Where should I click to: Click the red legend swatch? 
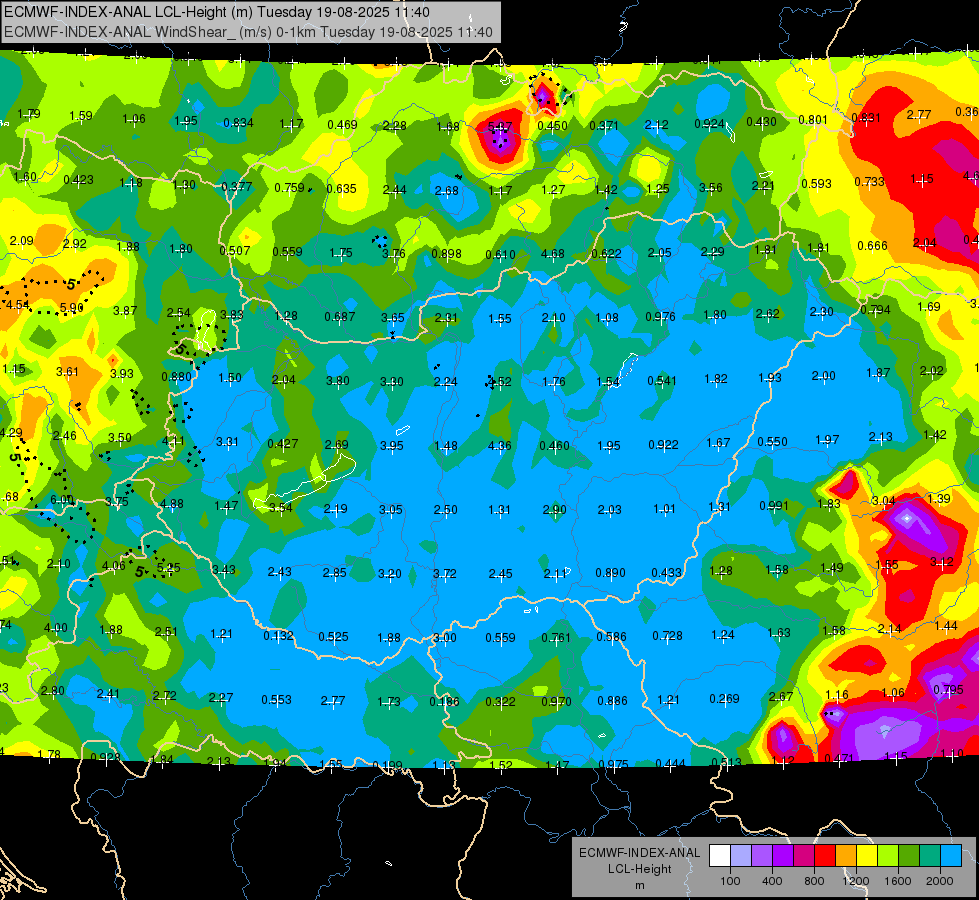point(825,856)
